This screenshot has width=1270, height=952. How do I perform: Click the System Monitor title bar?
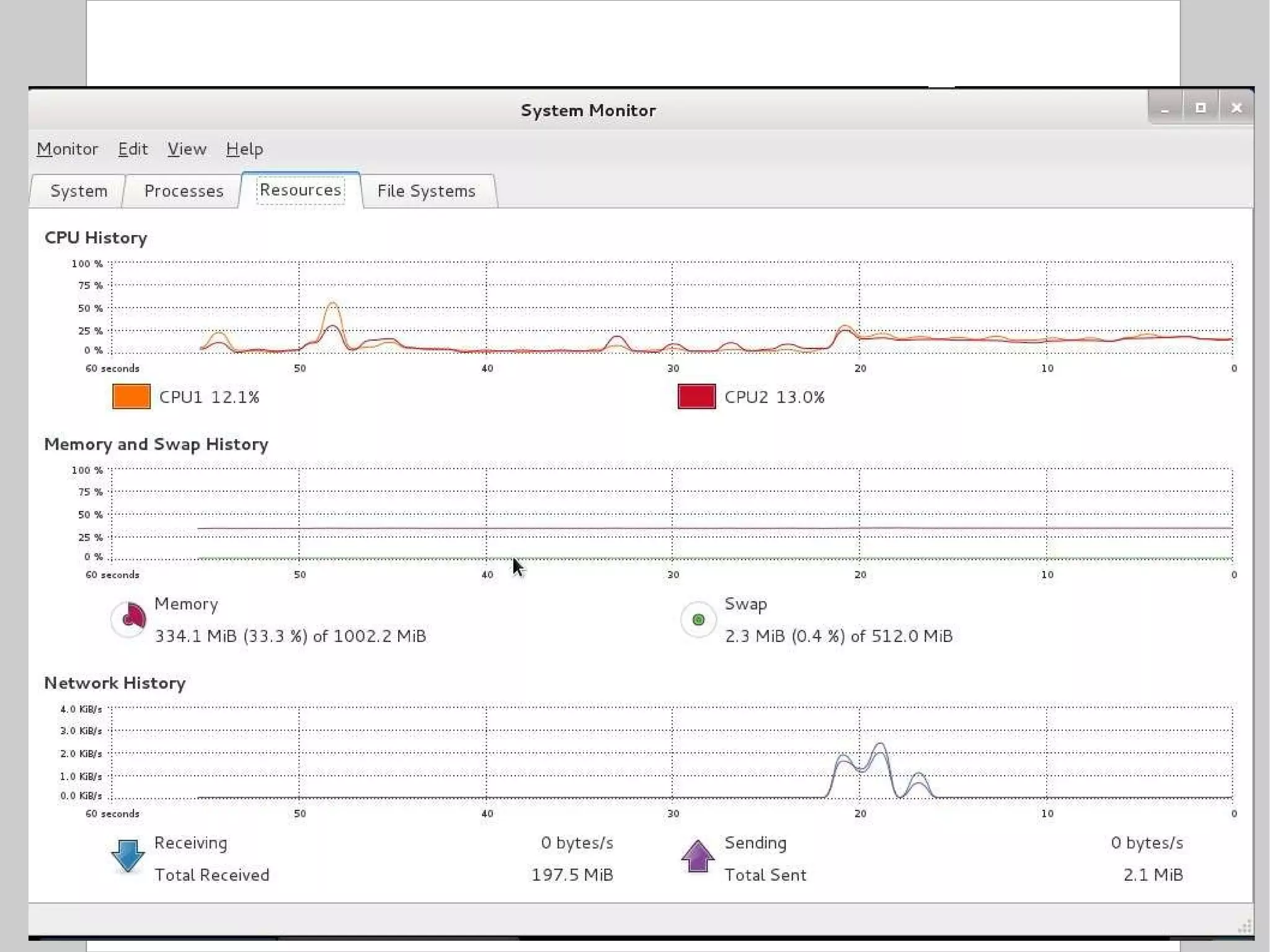point(587,110)
